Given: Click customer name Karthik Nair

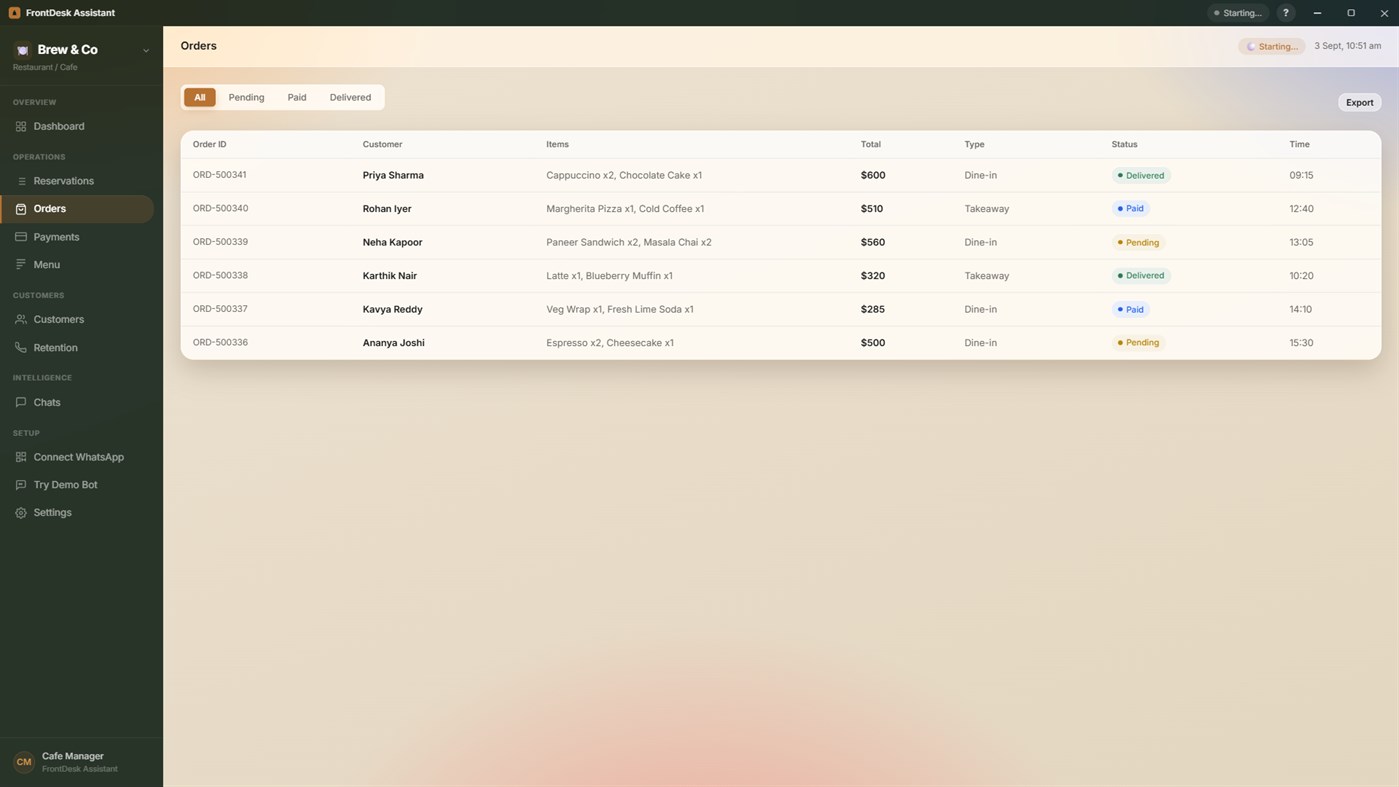Looking at the screenshot, I should click(389, 276).
